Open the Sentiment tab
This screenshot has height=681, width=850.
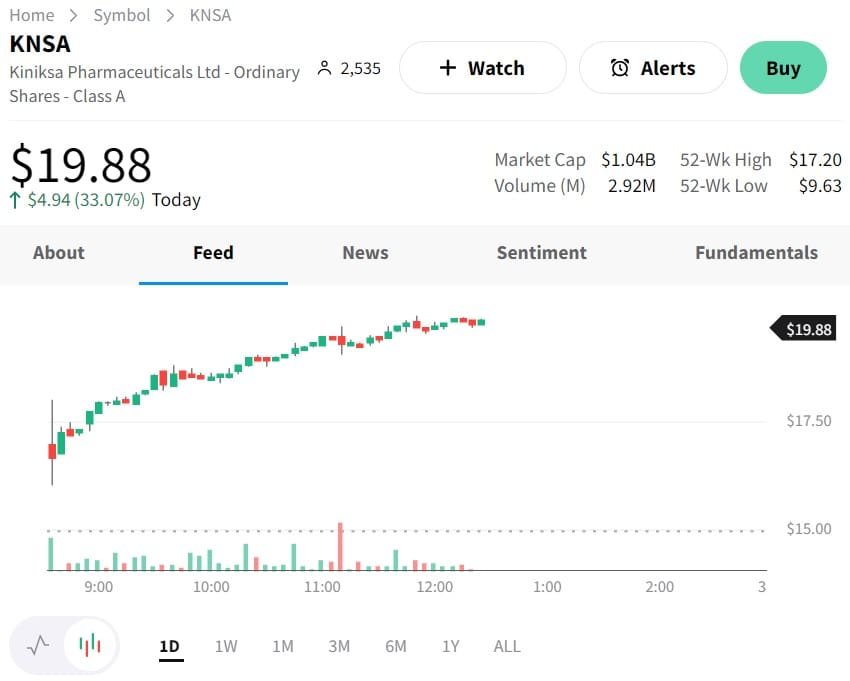point(541,253)
